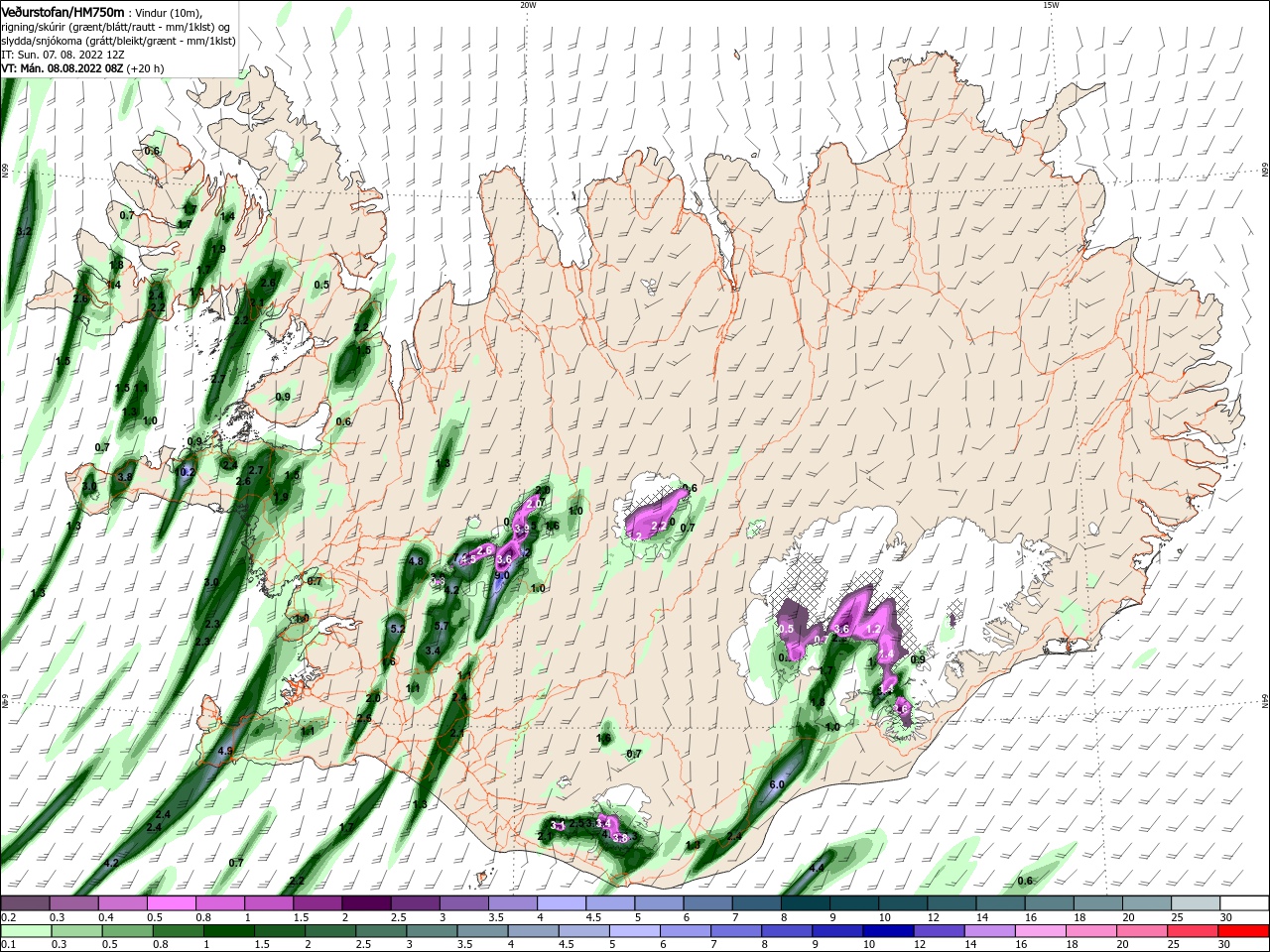Click the '4.8' precipitation value on the map
Viewport: 1270px width, 952px height.
[x=416, y=561]
